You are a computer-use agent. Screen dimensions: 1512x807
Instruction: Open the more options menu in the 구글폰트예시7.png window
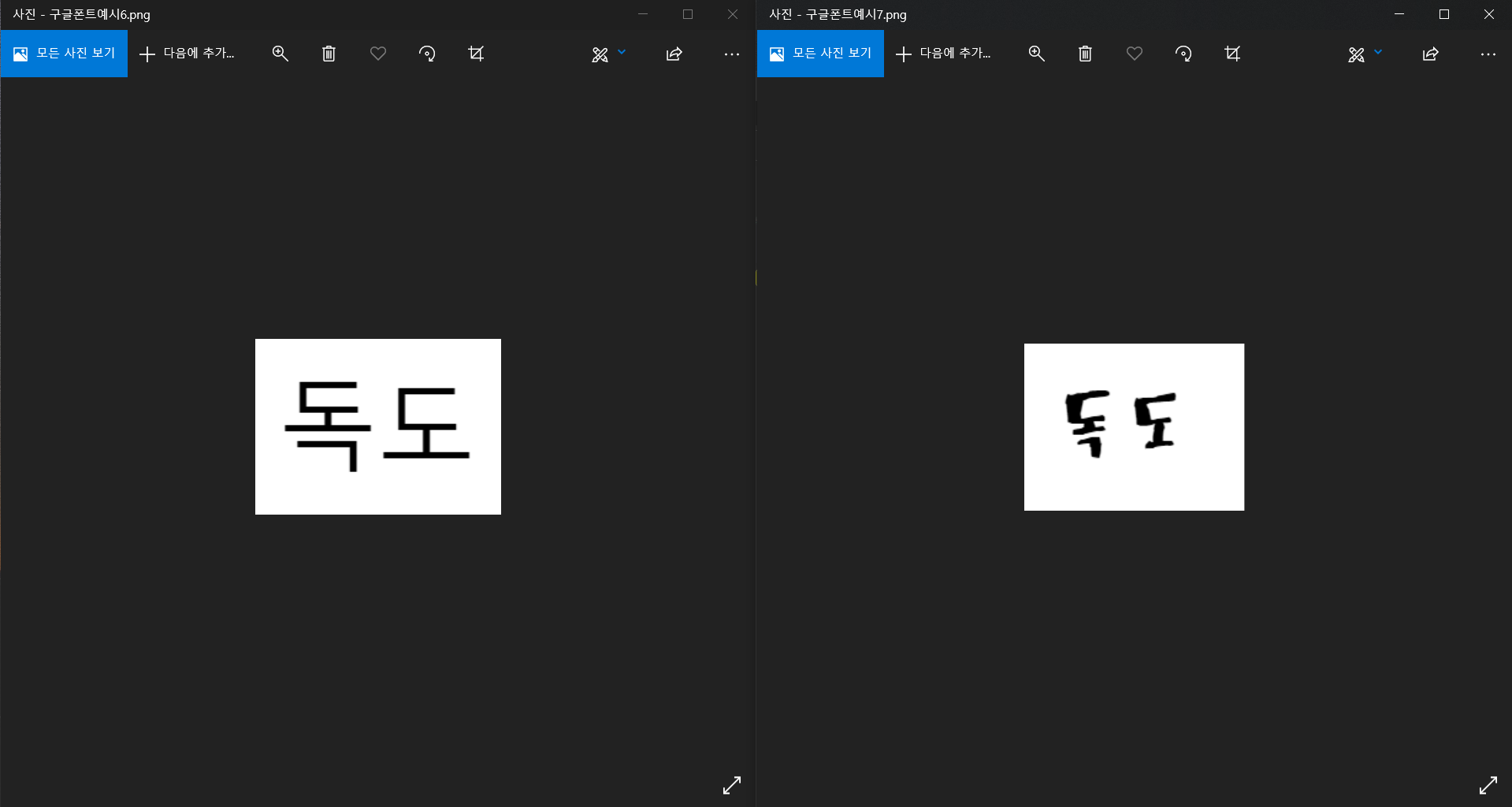[x=1488, y=54]
